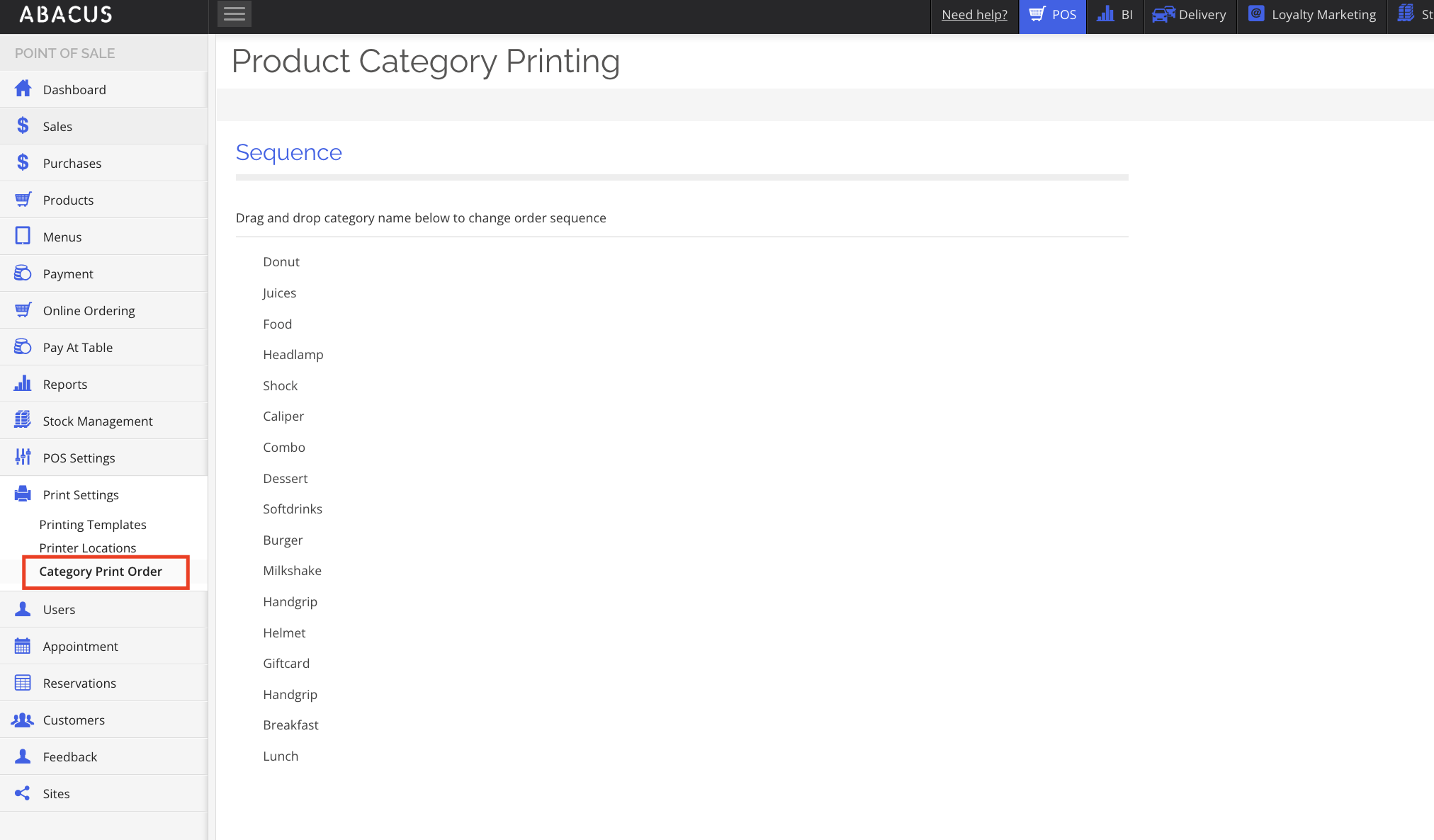1434x840 pixels.
Task: Click the Sites share icon
Action: pyautogui.click(x=23, y=793)
